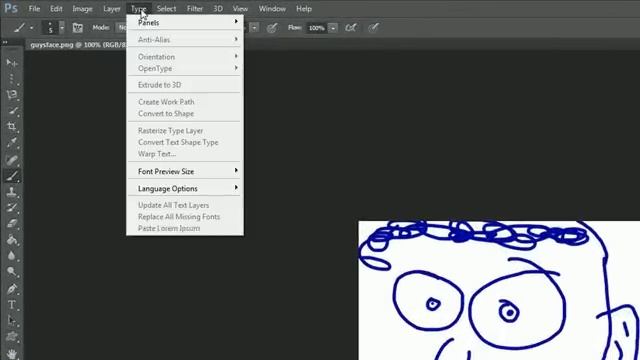This screenshot has height=360, width=640.
Task: Choose Warp Text... menu item
Action: [x=185, y=154]
